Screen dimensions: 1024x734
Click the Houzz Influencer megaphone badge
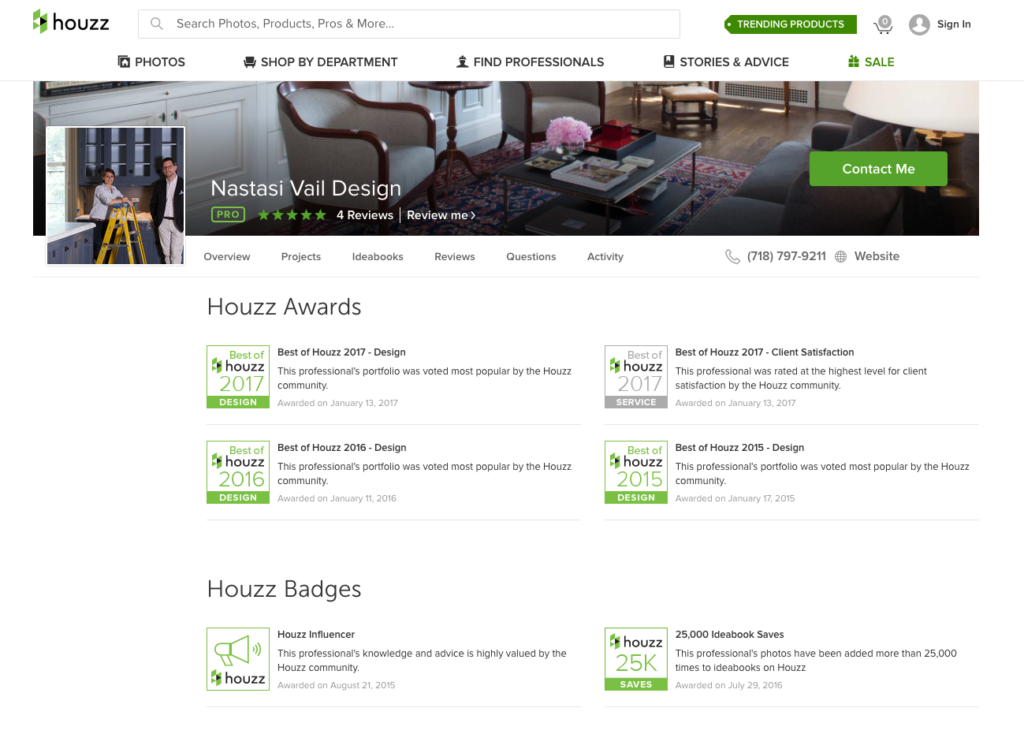click(238, 659)
